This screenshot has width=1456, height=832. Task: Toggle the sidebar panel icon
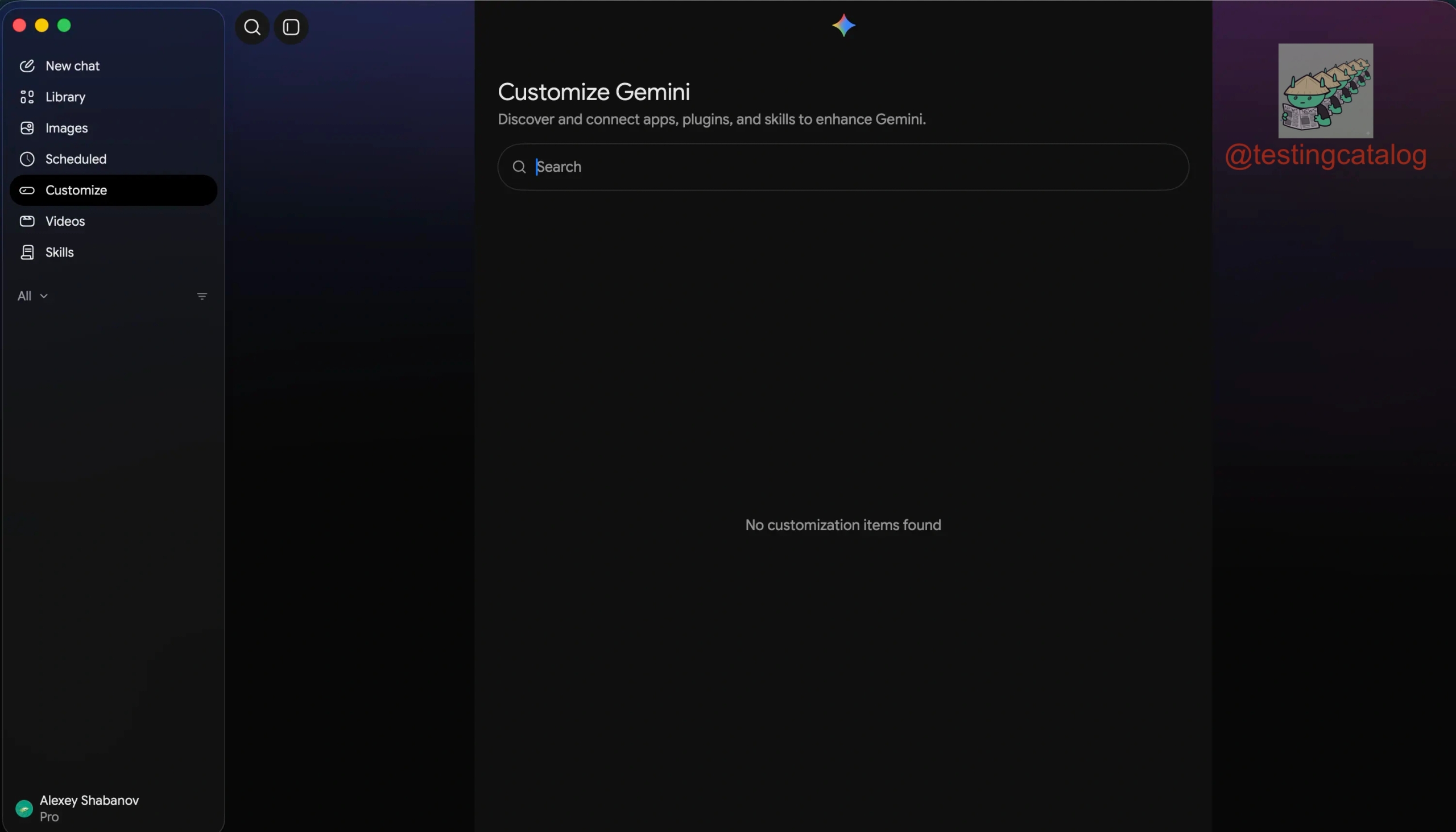click(291, 27)
